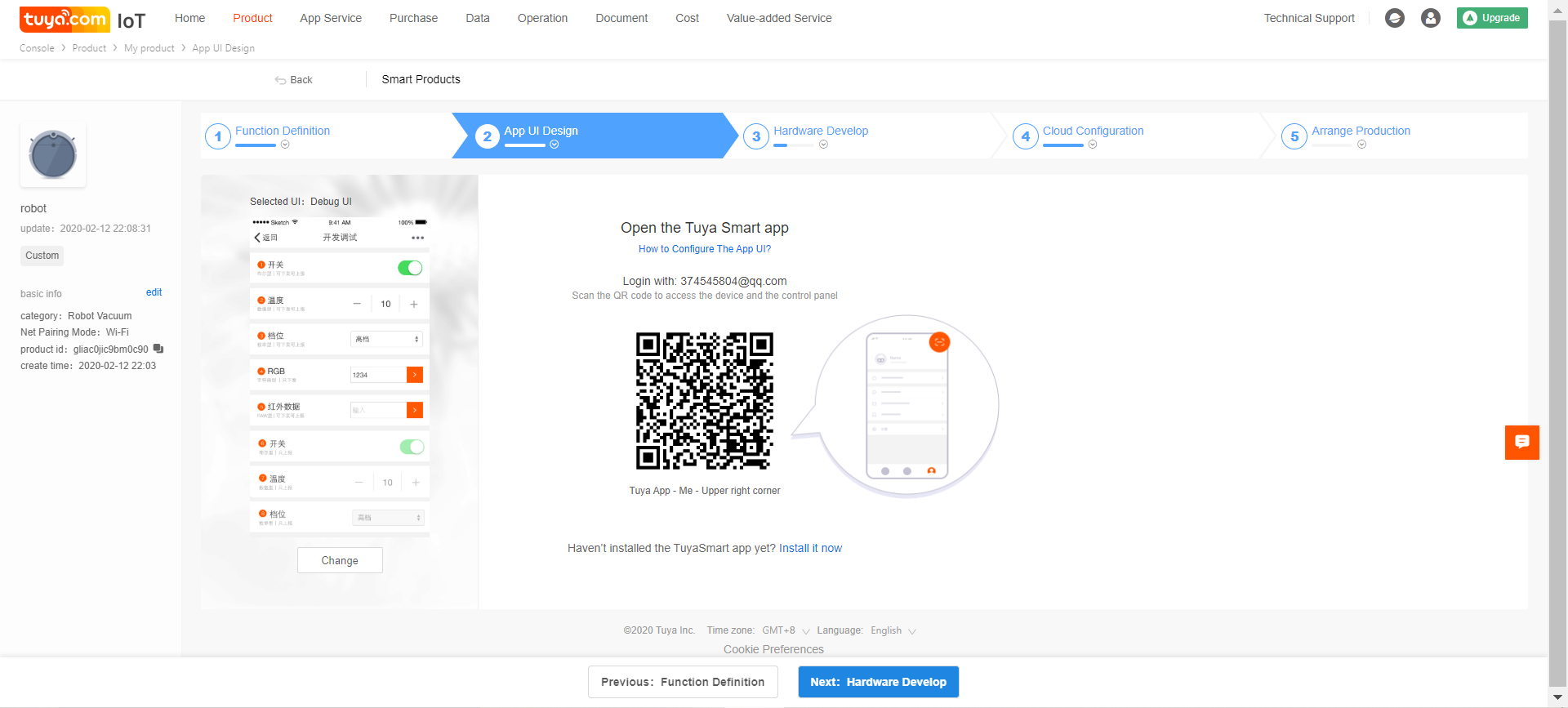Click the Tuya IoT logo

82,19
